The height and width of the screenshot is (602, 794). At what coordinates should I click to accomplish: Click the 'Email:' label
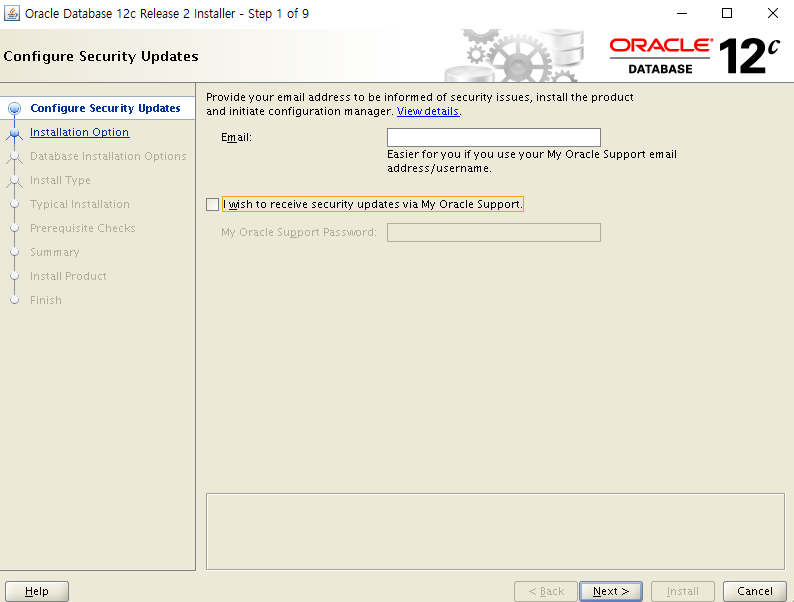coord(236,137)
